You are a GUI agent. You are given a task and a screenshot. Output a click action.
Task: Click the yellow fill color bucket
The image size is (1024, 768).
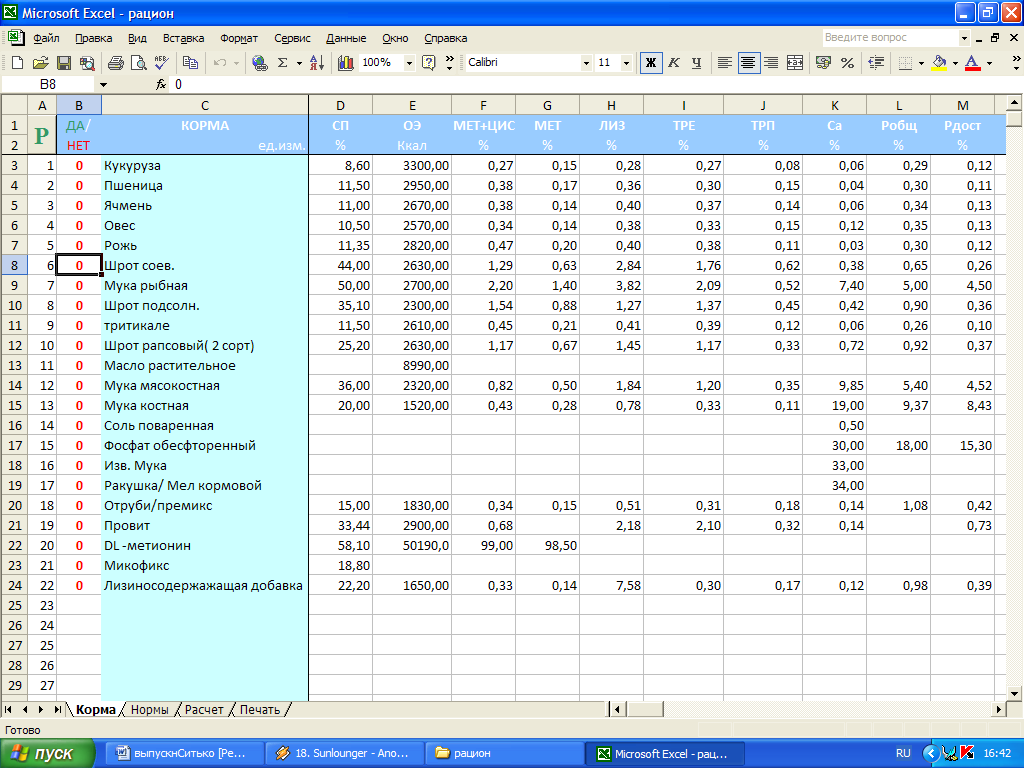click(x=938, y=63)
